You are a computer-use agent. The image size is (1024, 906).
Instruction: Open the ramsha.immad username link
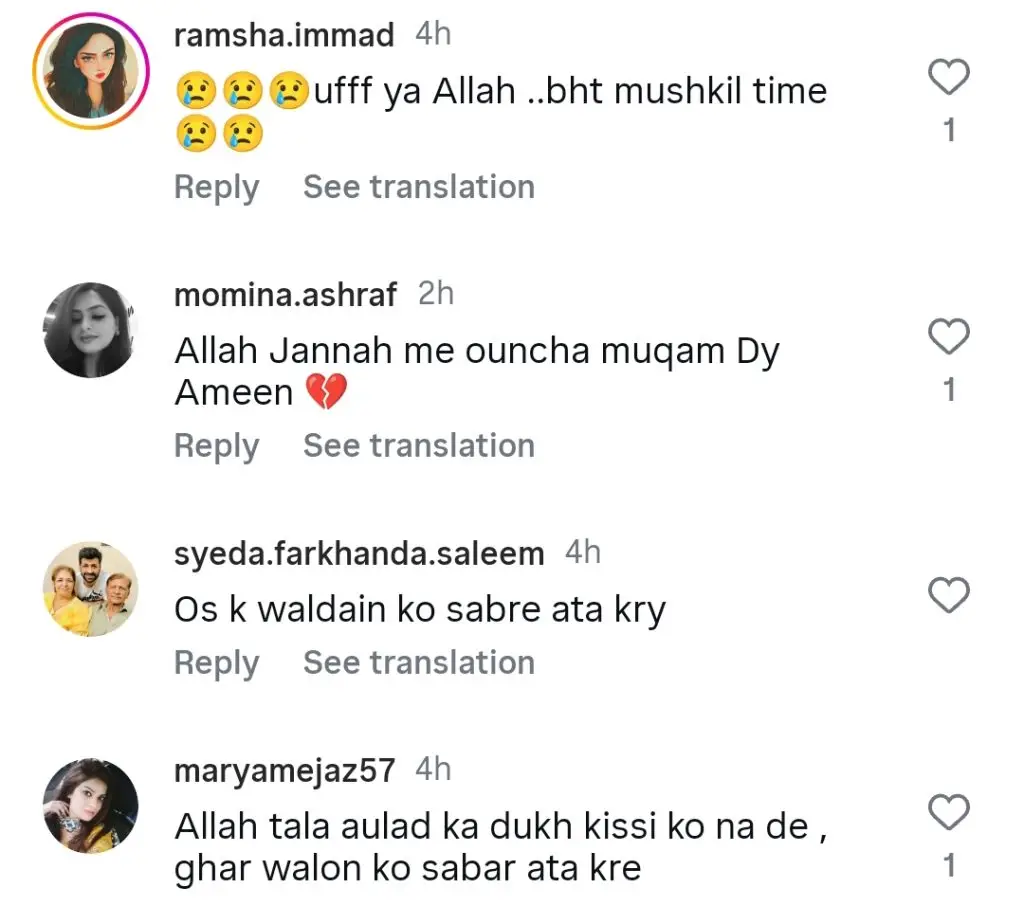coord(284,36)
